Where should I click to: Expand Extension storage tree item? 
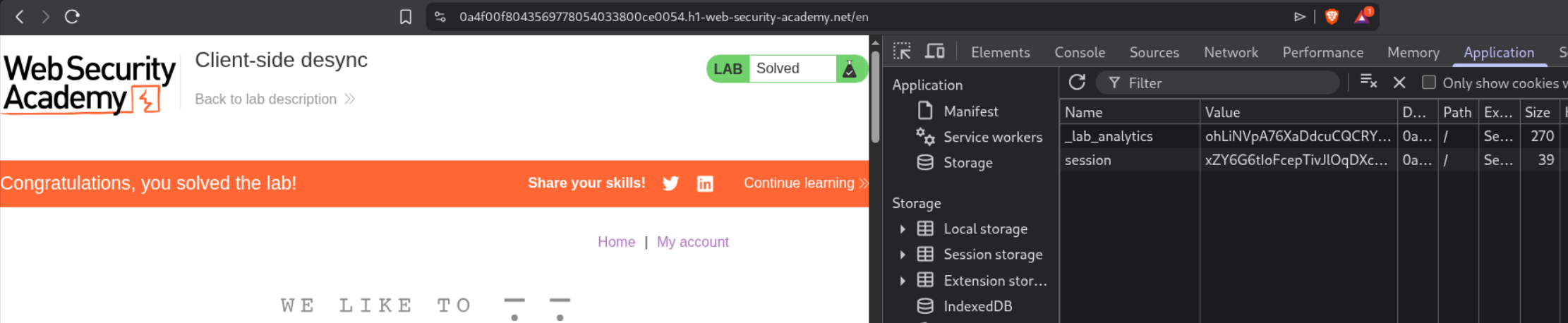tap(903, 281)
